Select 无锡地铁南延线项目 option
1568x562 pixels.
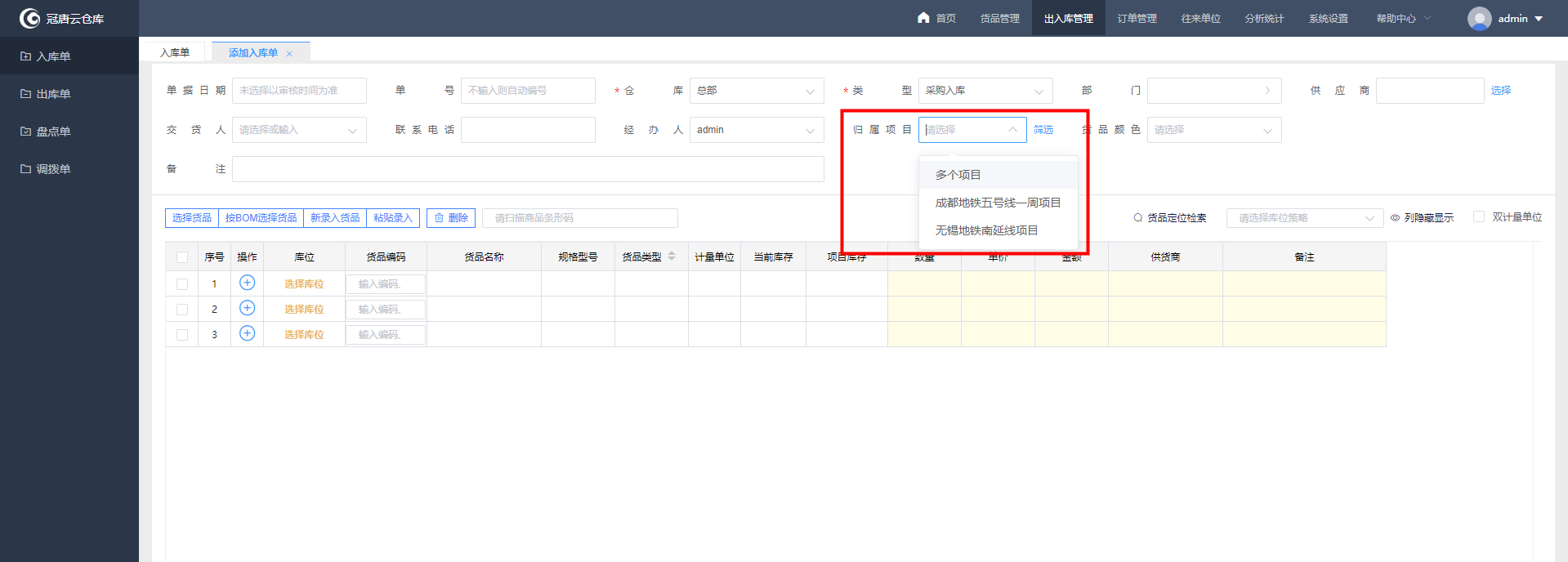(x=998, y=230)
